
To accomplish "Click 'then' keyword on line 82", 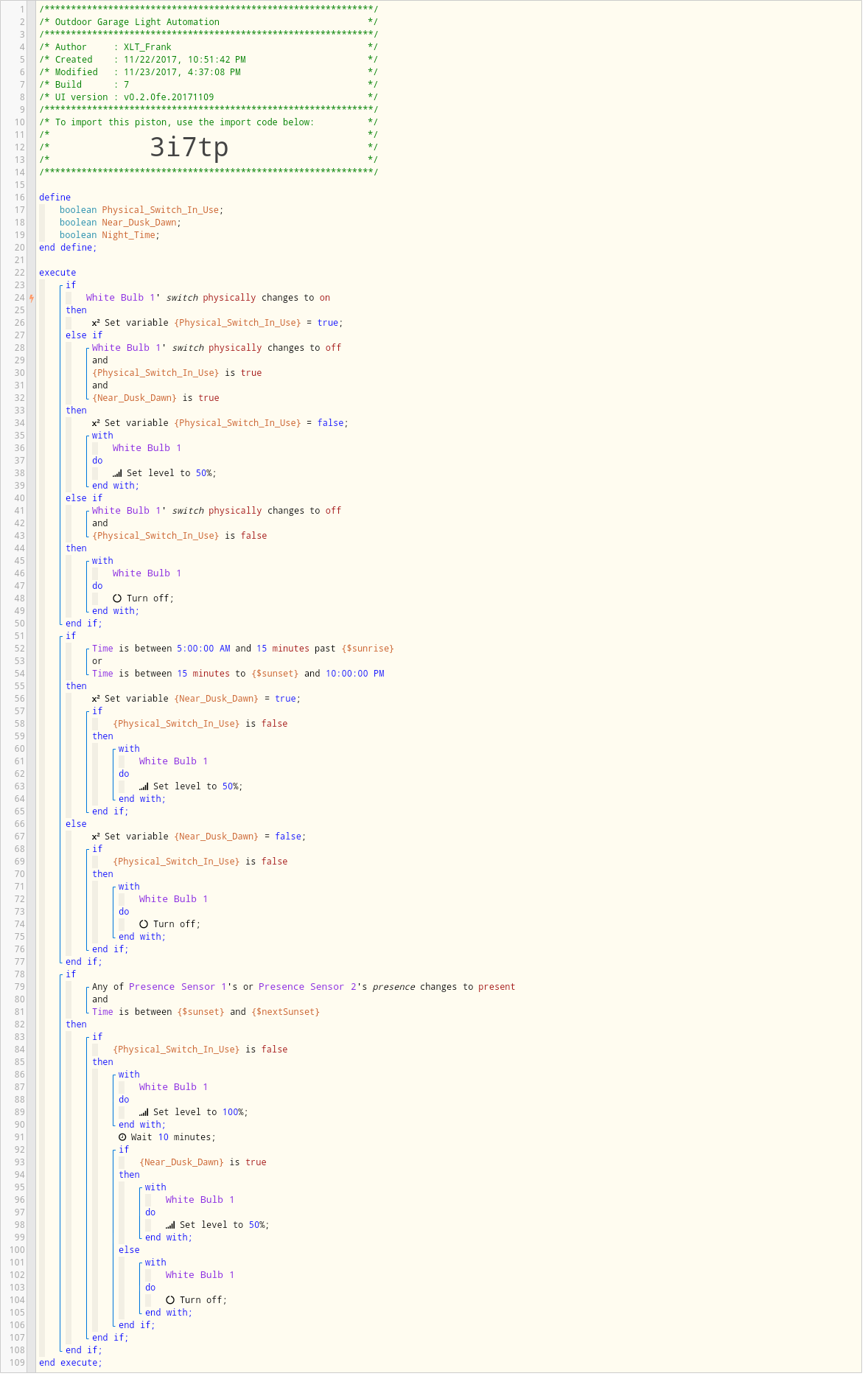I will (x=76, y=1024).
